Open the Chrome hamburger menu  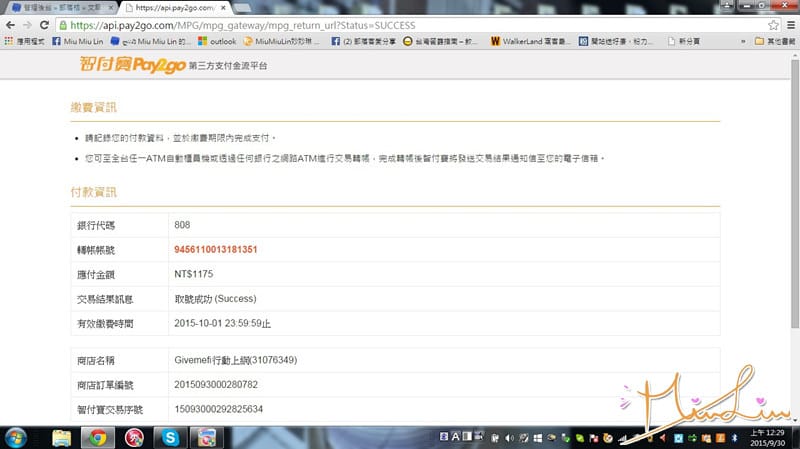pyautogui.click(x=790, y=25)
